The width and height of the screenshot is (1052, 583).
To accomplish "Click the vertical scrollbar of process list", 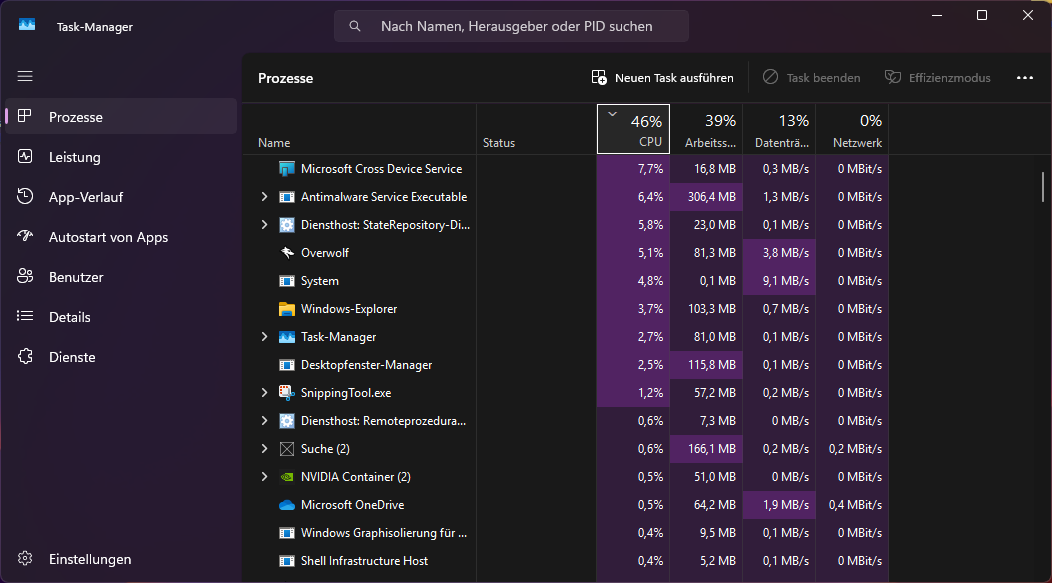I will [x=1043, y=186].
